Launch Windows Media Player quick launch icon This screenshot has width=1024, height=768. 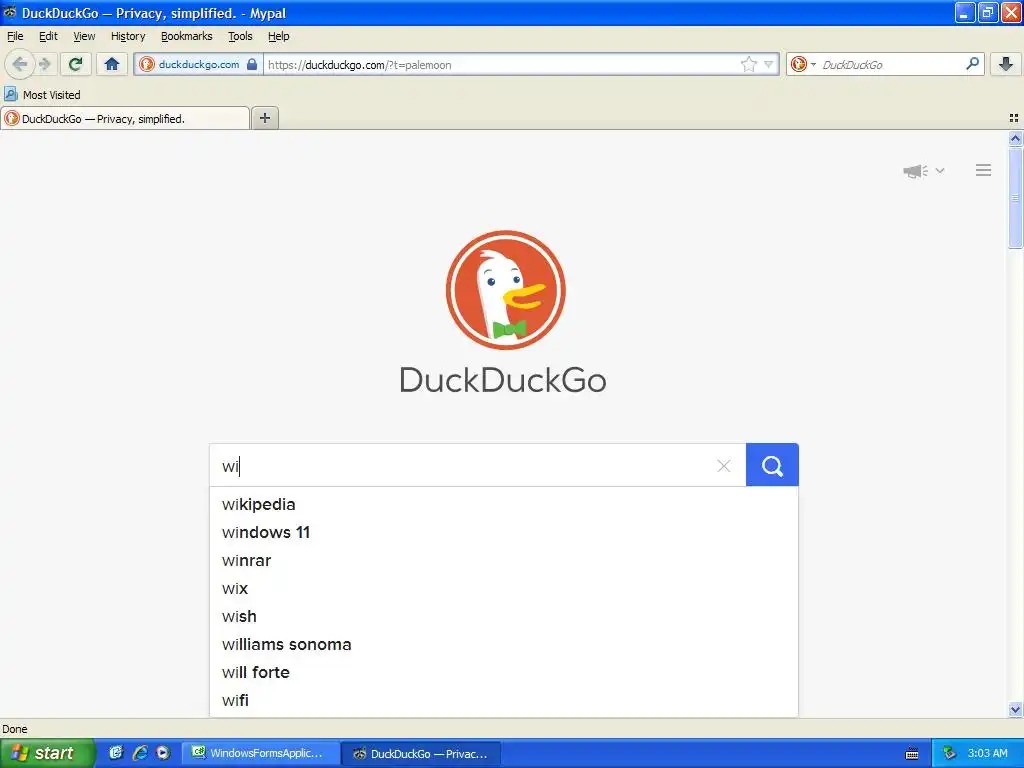point(163,753)
